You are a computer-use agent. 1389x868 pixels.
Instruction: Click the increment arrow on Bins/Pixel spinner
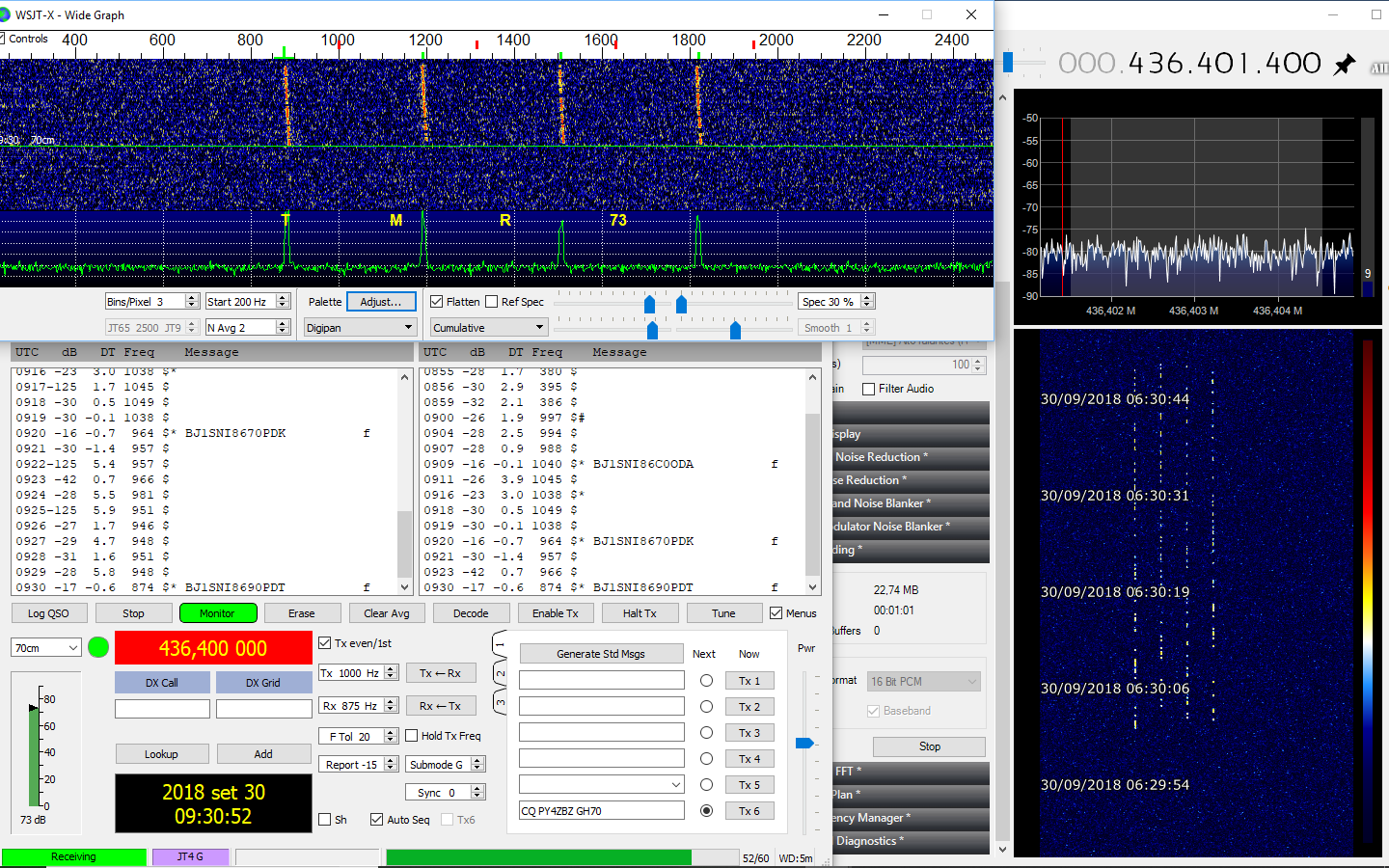point(191,298)
